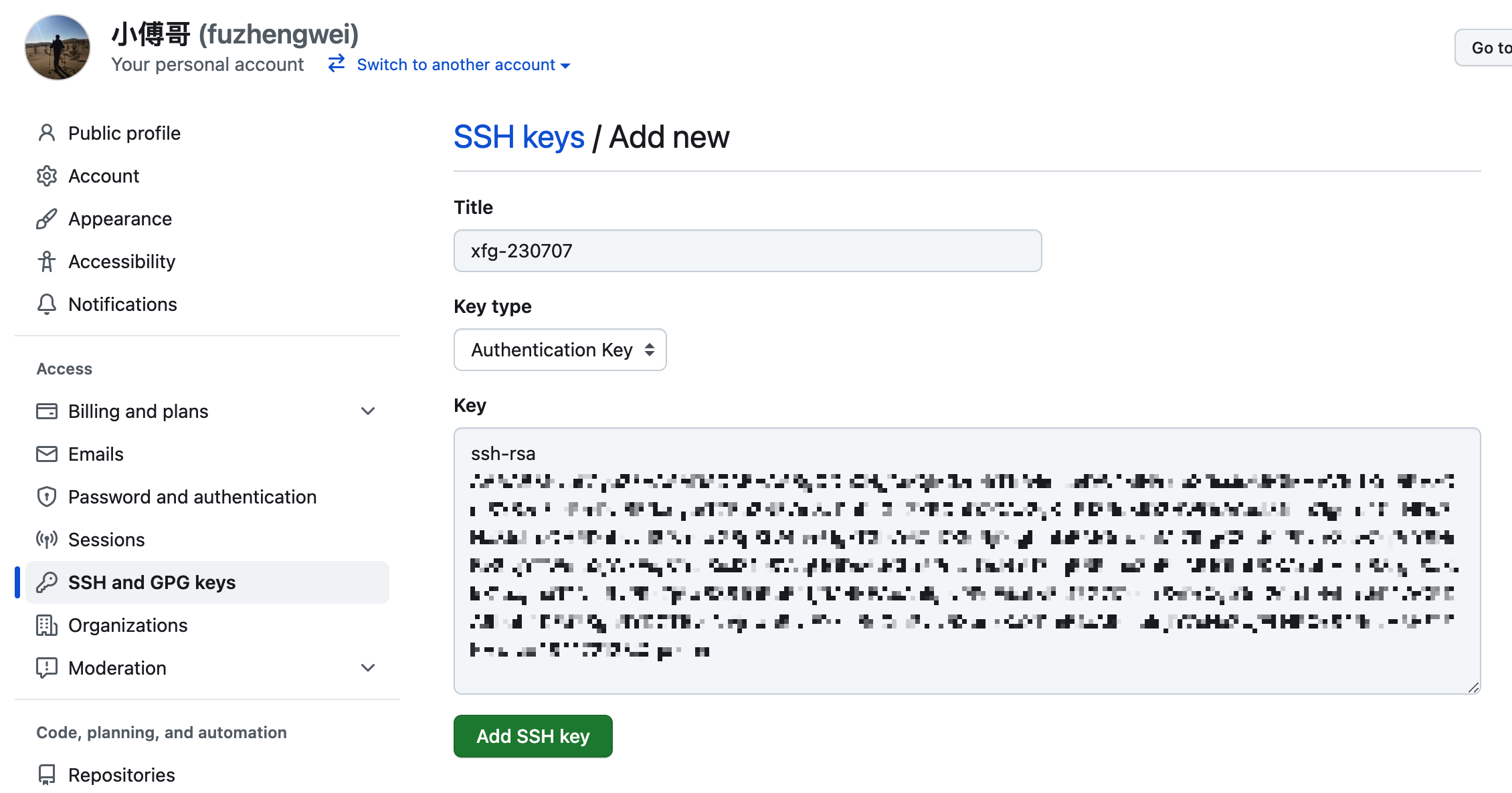
Task: Click the Password and authentication shield icon
Action: [47, 497]
